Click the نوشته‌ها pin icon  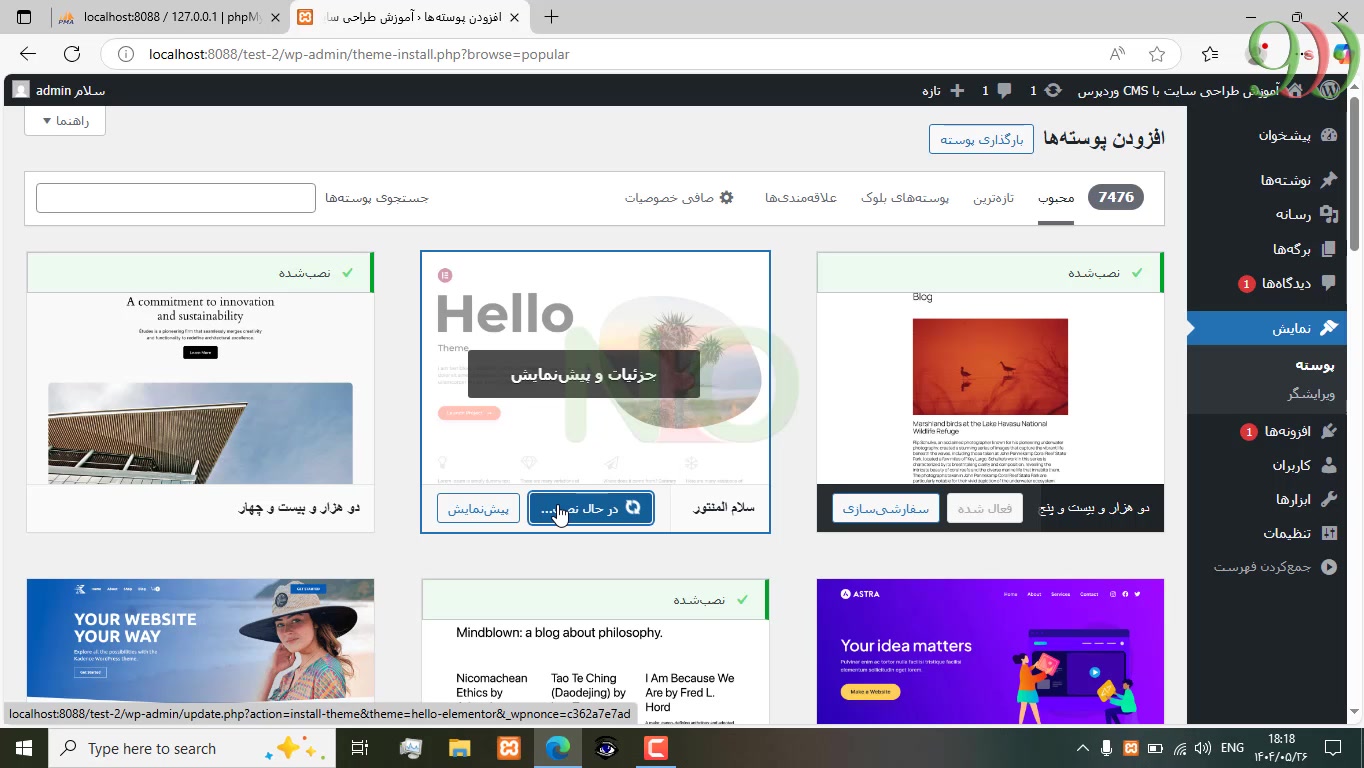pyautogui.click(x=1329, y=180)
